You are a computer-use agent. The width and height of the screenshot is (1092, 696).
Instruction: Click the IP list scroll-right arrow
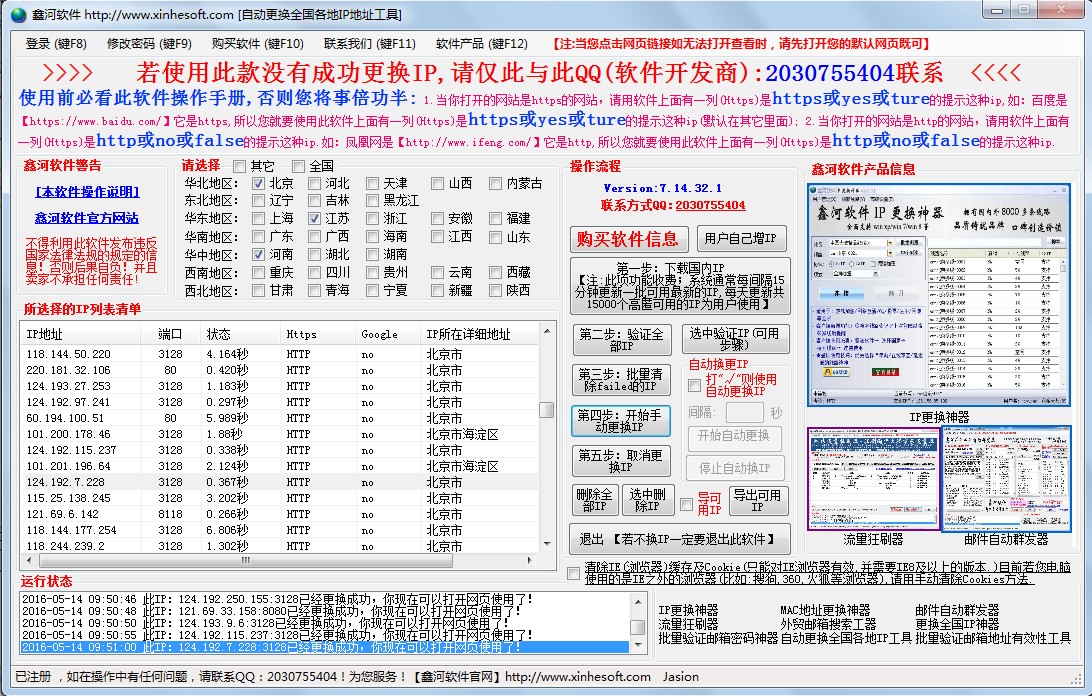[530, 560]
